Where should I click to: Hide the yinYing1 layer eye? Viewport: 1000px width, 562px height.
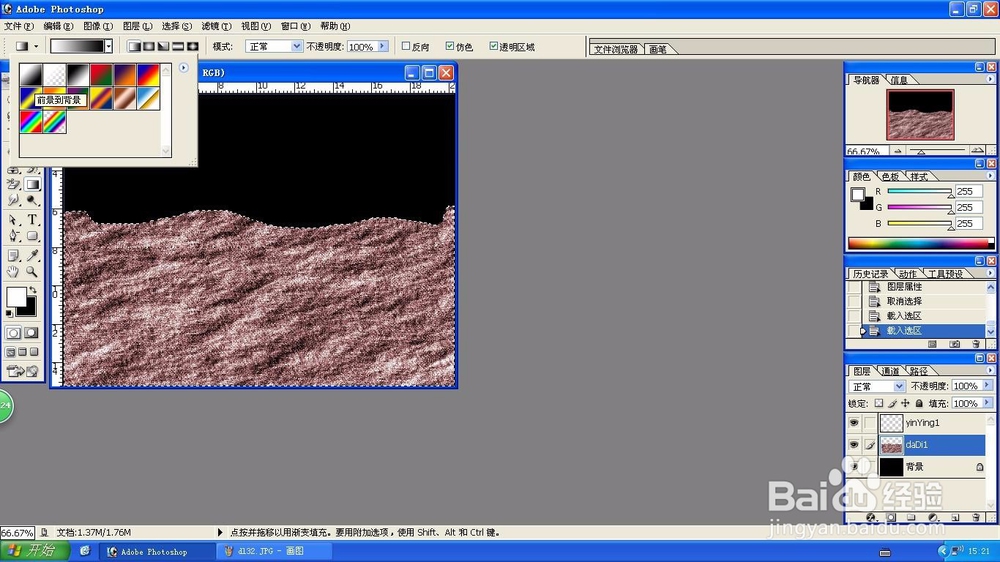pos(854,422)
